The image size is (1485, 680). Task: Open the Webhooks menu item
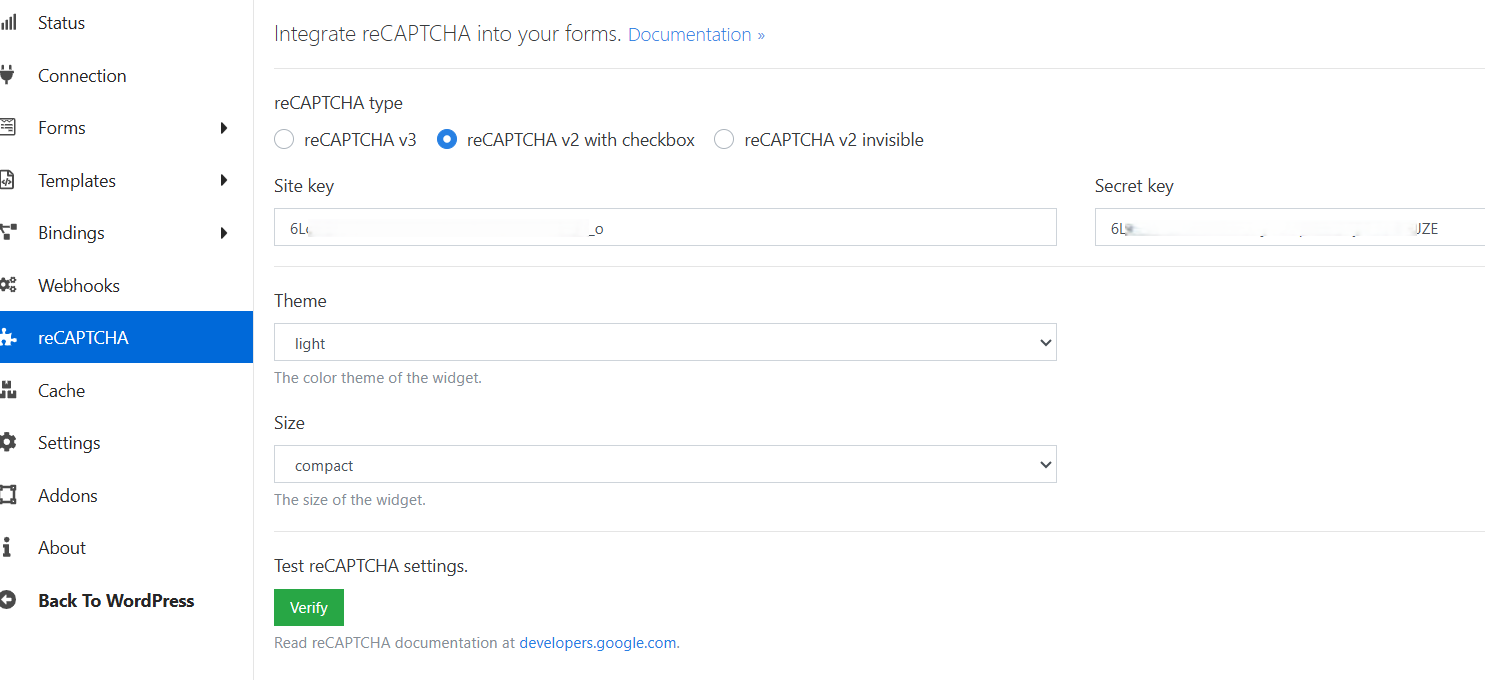click(79, 285)
